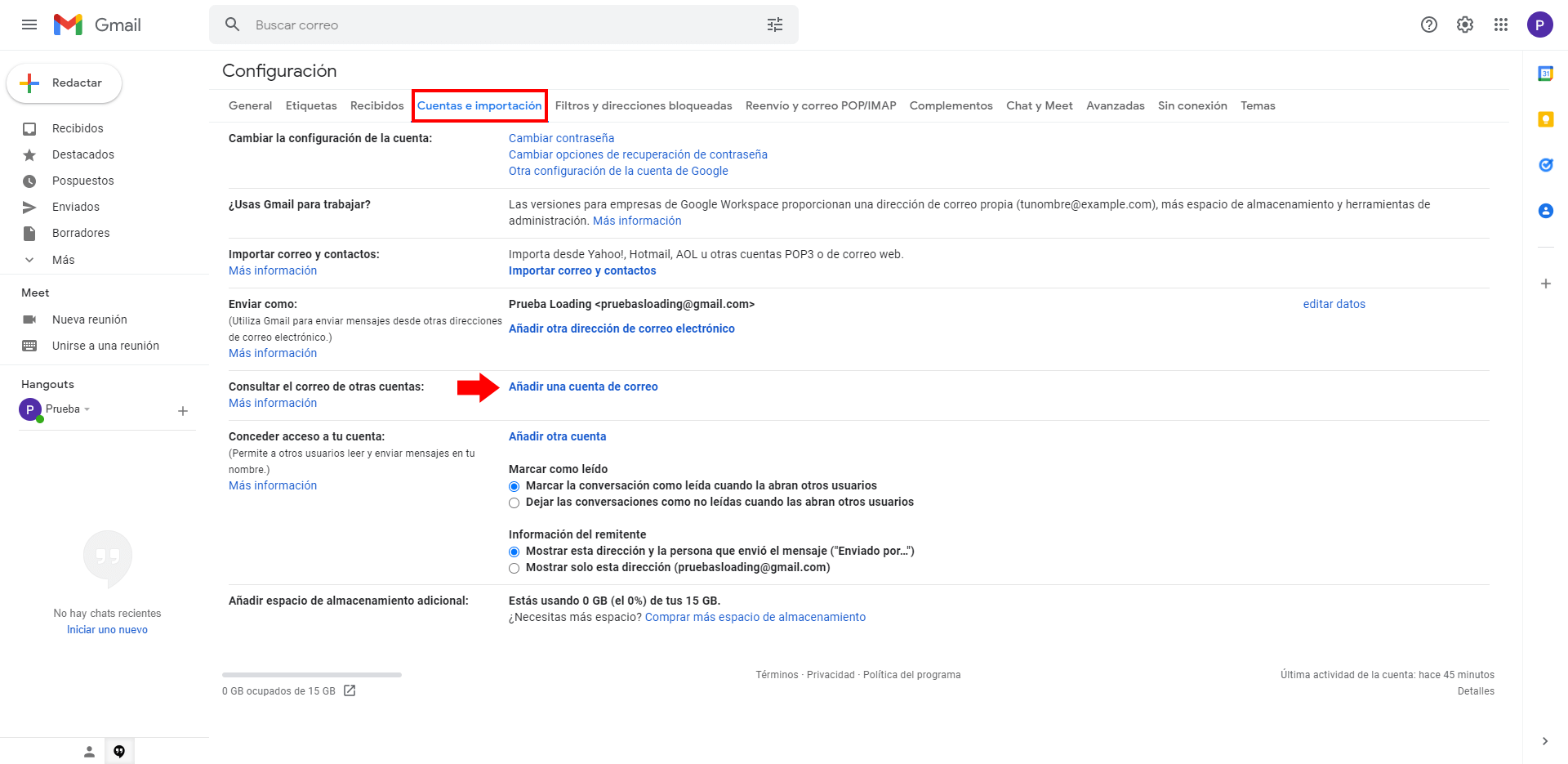
Task: Open Cambiar opciones de recuperación de contraseña
Action: coord(638,154)
